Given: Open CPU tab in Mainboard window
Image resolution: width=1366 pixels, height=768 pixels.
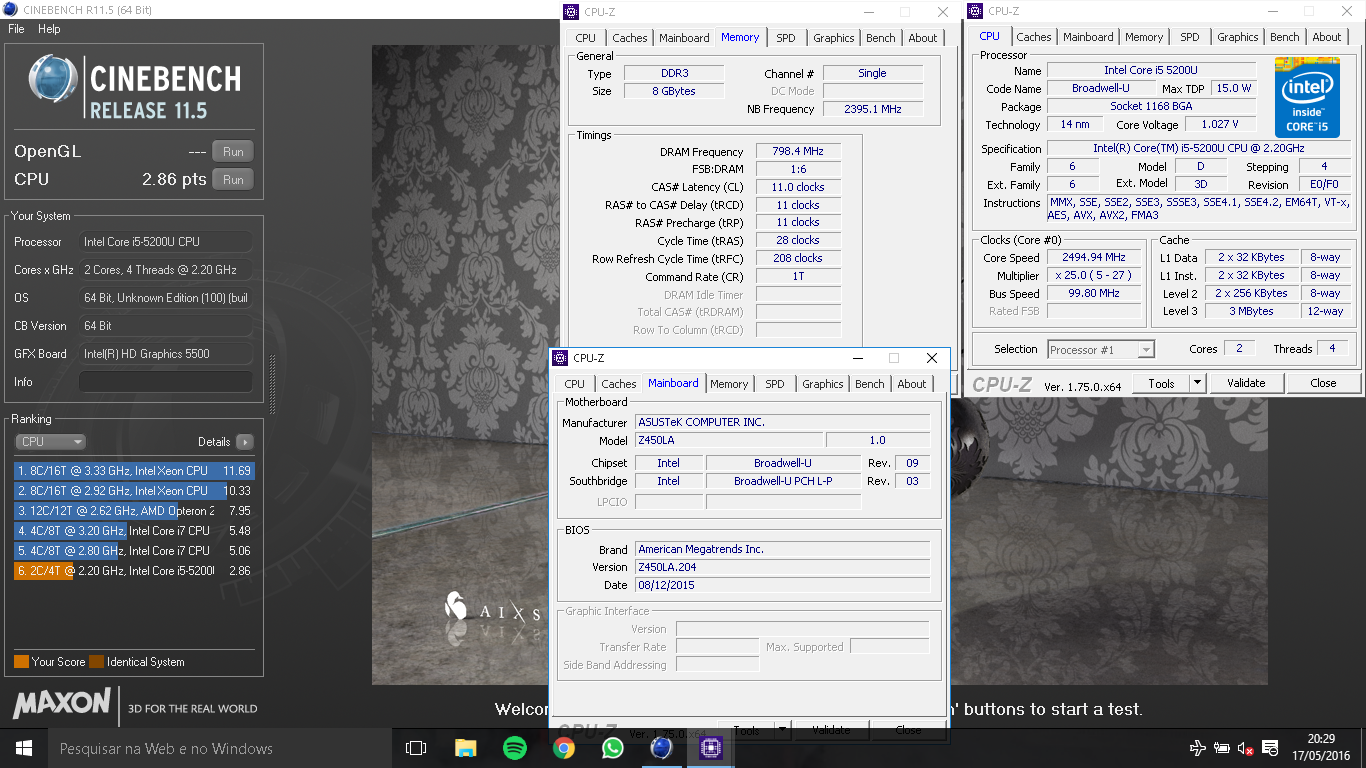Looking at the screenshot, I should click(574, 384).
